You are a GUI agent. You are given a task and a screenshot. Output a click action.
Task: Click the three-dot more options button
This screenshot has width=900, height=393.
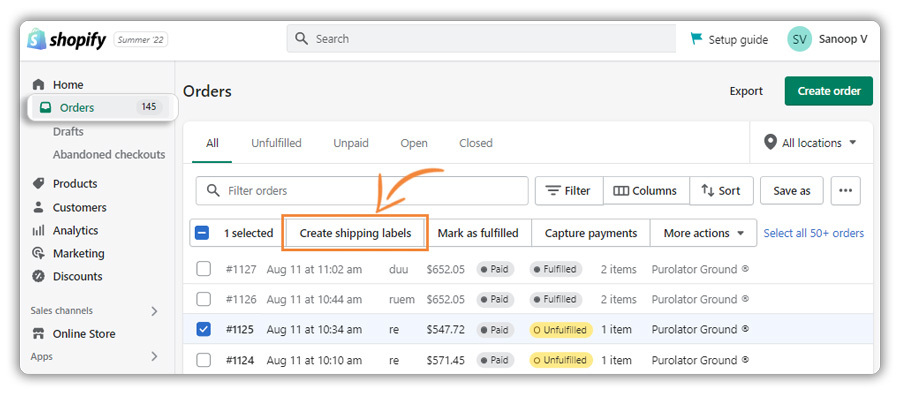coord(845,190)
